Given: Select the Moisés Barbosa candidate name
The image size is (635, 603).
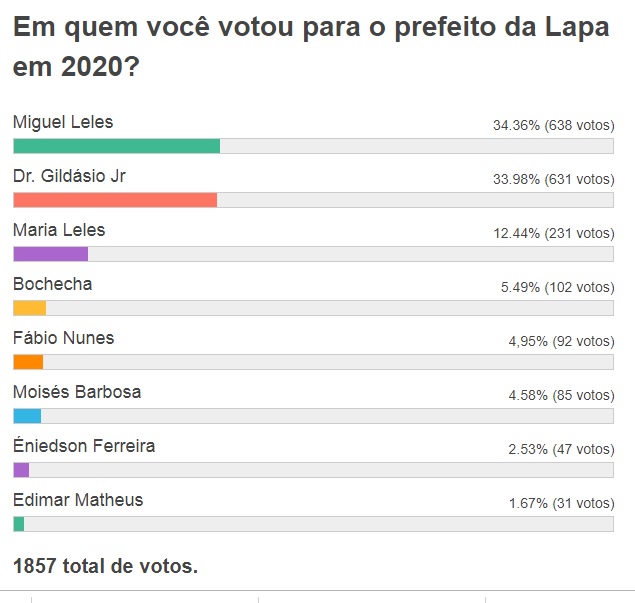Looking at the screenshot, I should coord(77,393).
